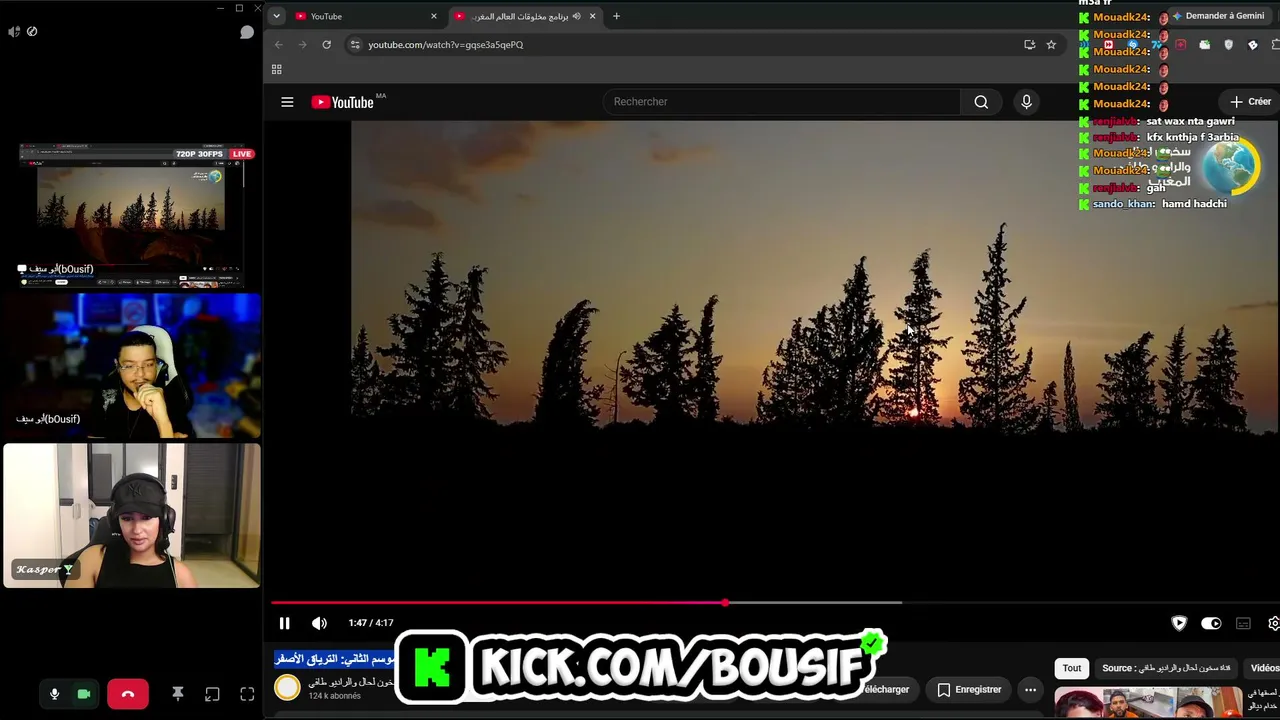
Task: Open the YouTube hamburger guide menu
Action: (287, 102)
